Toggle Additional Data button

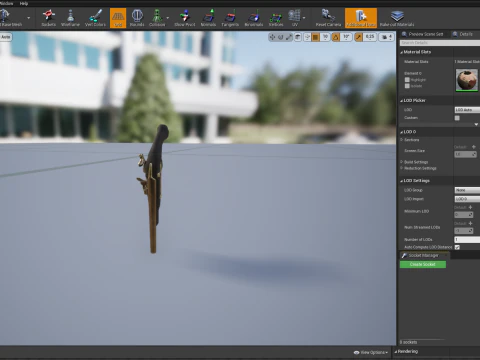pos(361,18)
